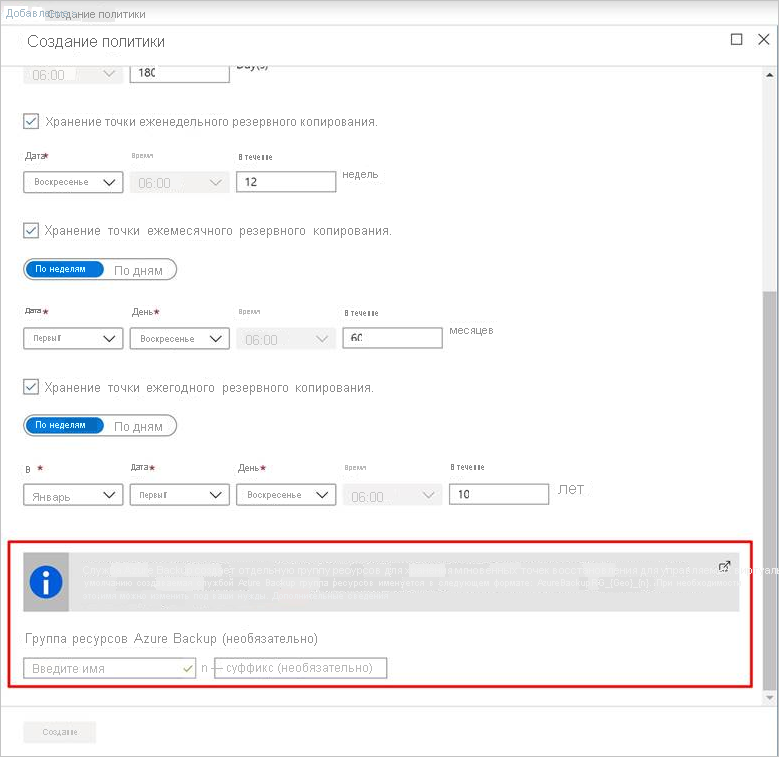
Task: Open weekly retention day dropdown showing Воскресенье
Action: (73, 182)
